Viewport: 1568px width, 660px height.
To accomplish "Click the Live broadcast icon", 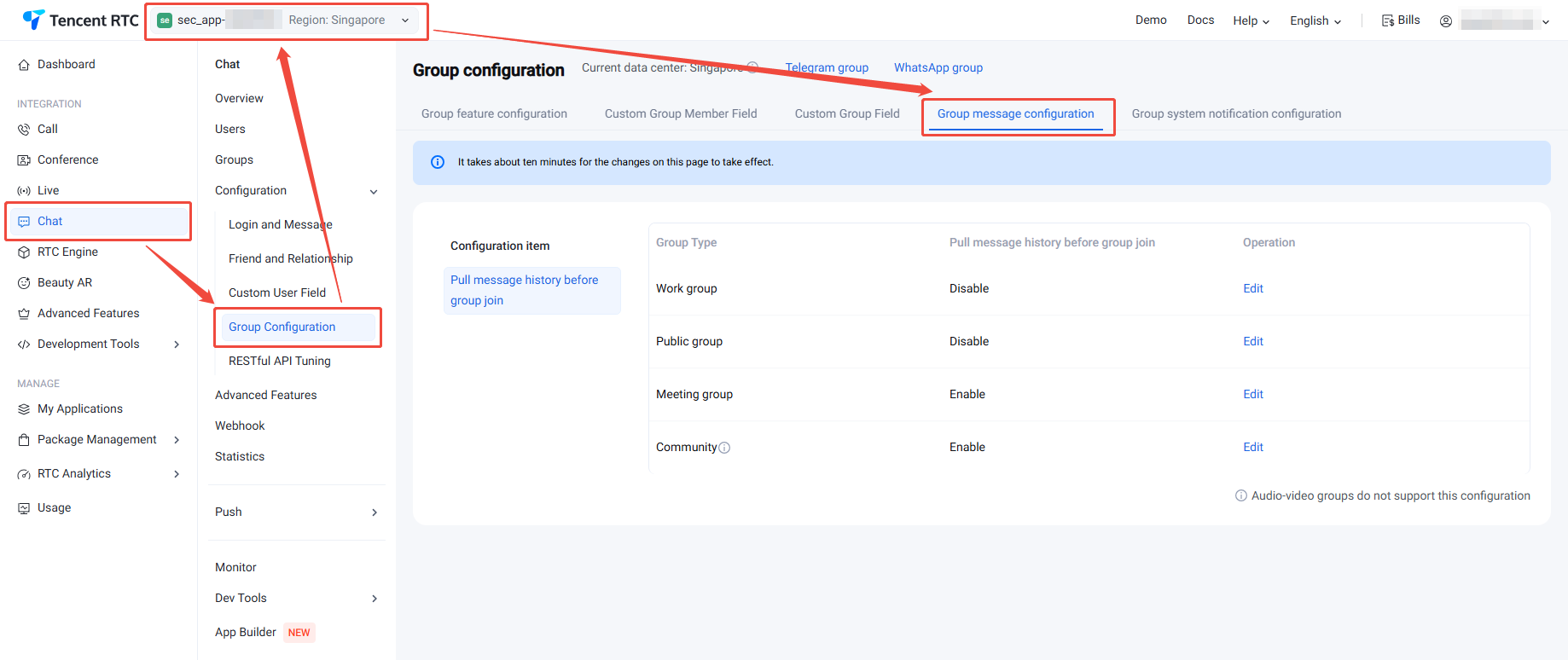I will pyautogui.click(x=24, y=191).
